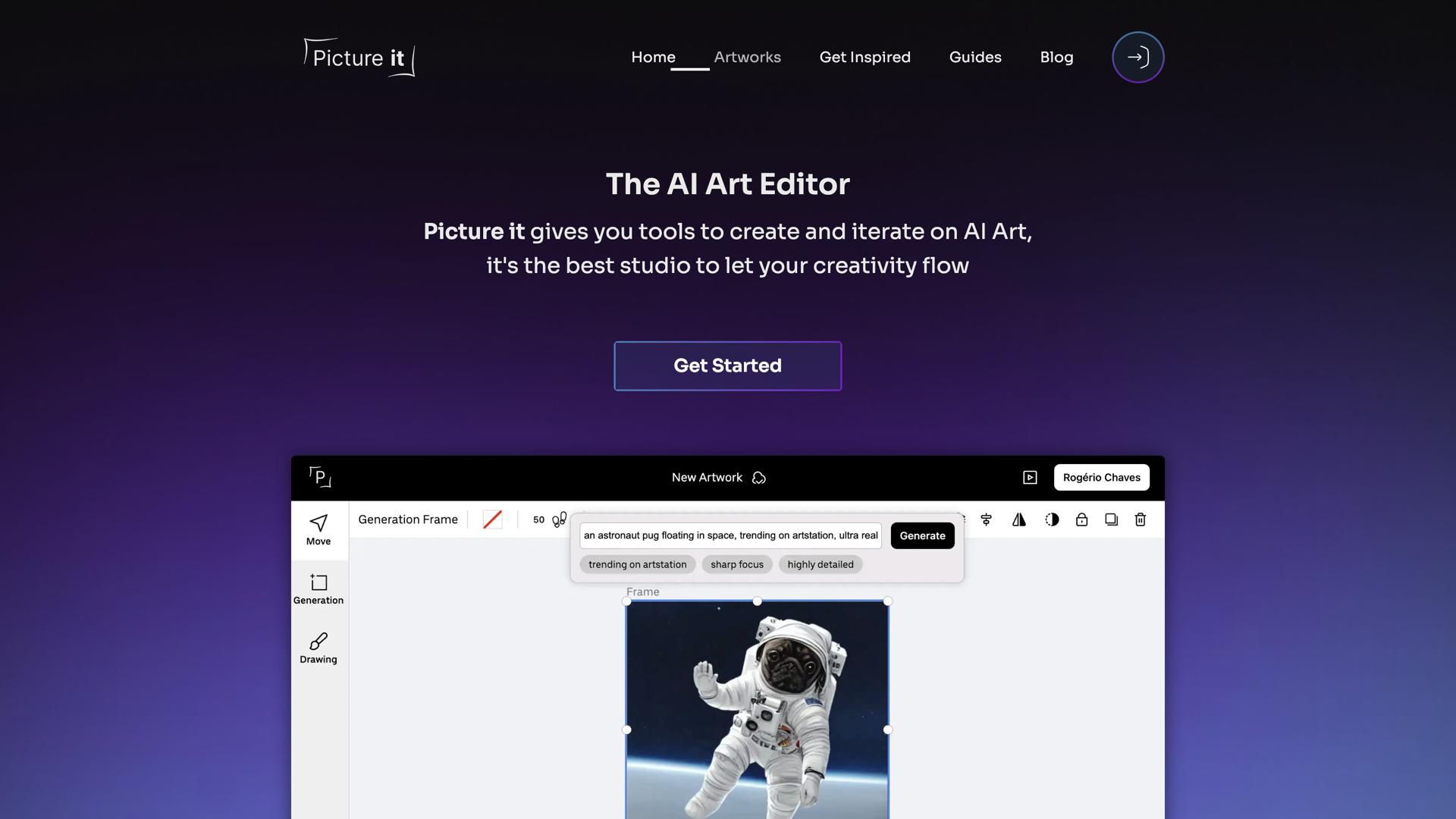Add the 'trending on artstation' tag

pyautogui.click(x=637, y=564)
